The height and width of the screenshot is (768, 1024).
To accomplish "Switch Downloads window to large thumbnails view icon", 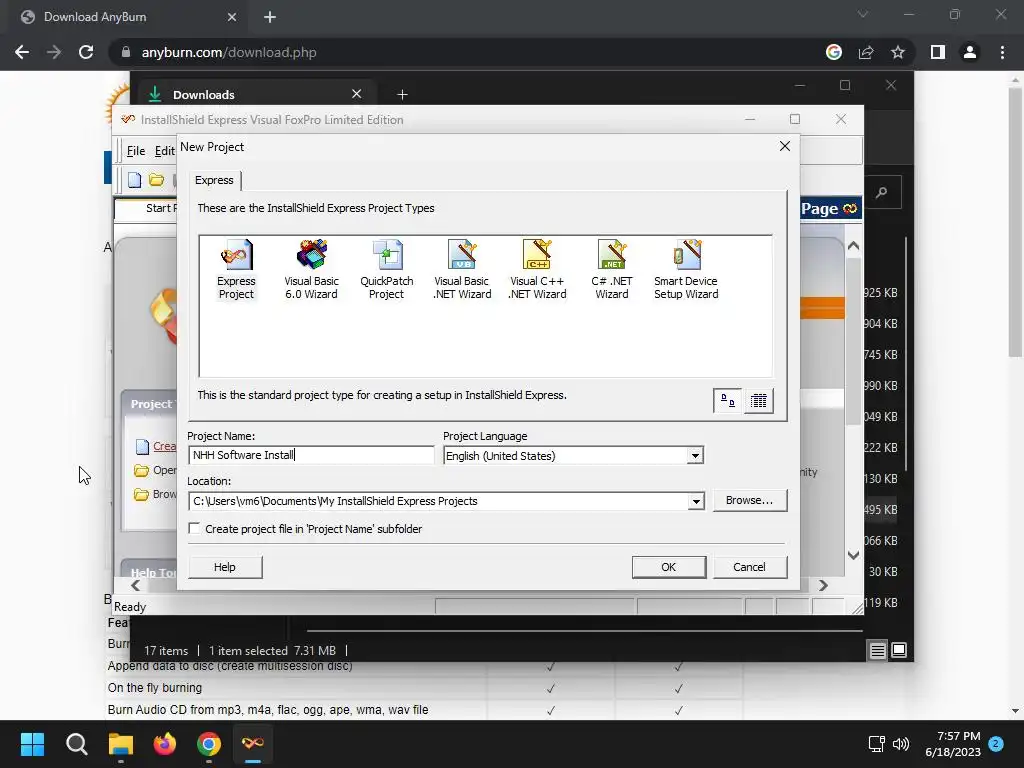I will click(899, 650).
